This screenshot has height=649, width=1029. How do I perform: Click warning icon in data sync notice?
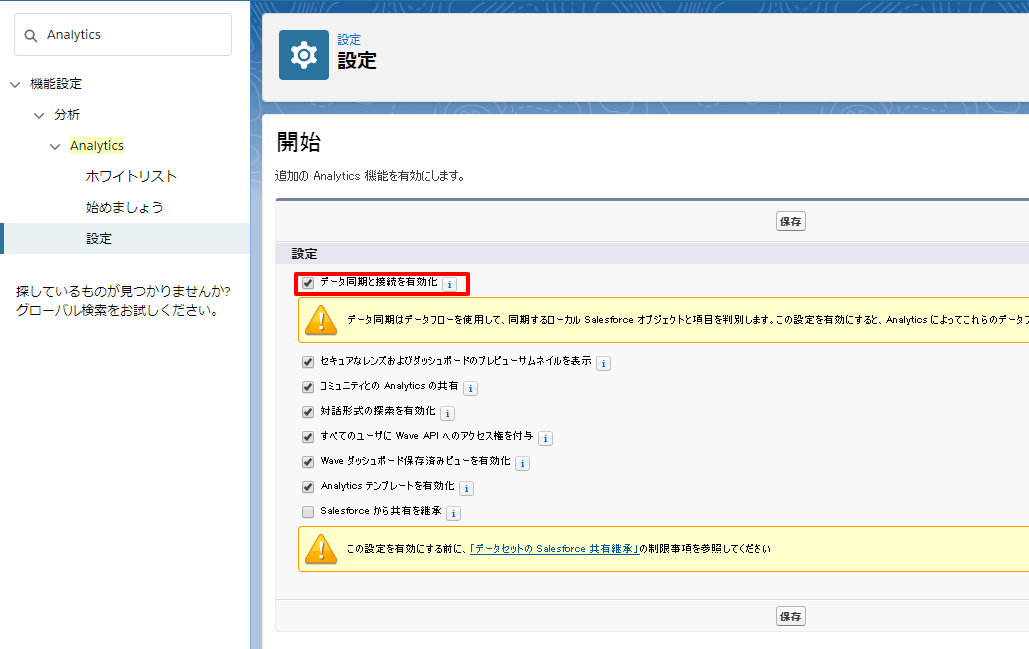321,320
